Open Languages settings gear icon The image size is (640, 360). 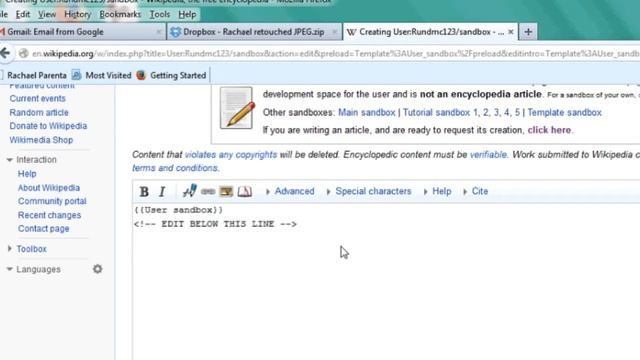[98, 269]
